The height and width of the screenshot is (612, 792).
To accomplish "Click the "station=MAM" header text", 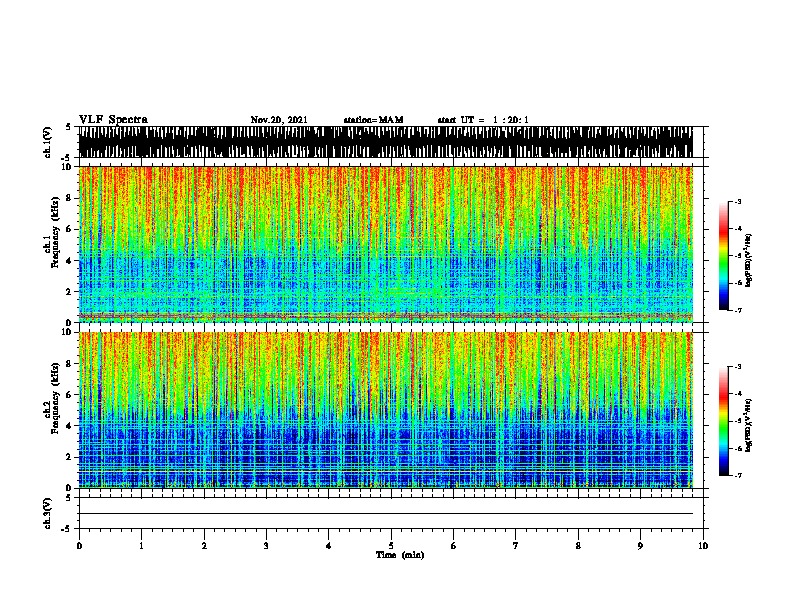I will tap(373, 120).
